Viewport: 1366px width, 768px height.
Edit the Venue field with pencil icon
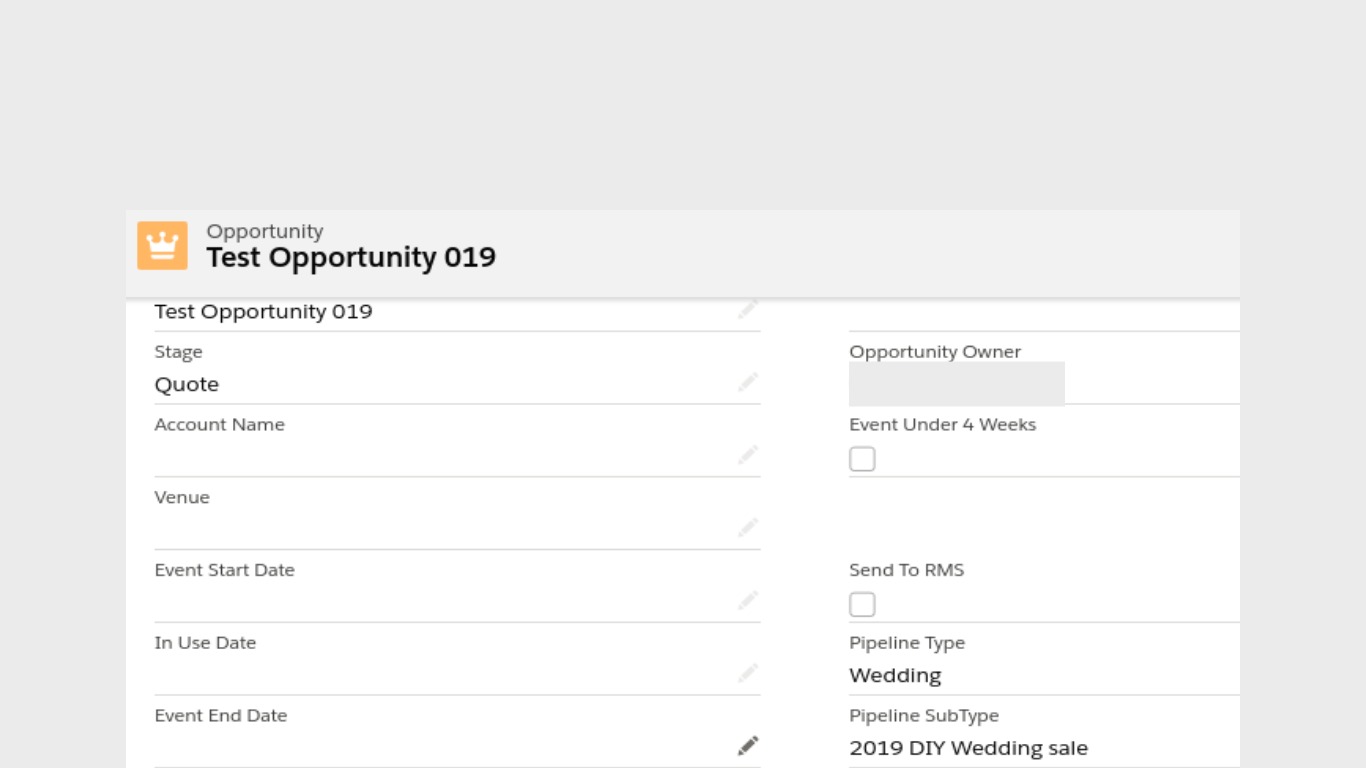pyautogui.click(x=748, y=528)
